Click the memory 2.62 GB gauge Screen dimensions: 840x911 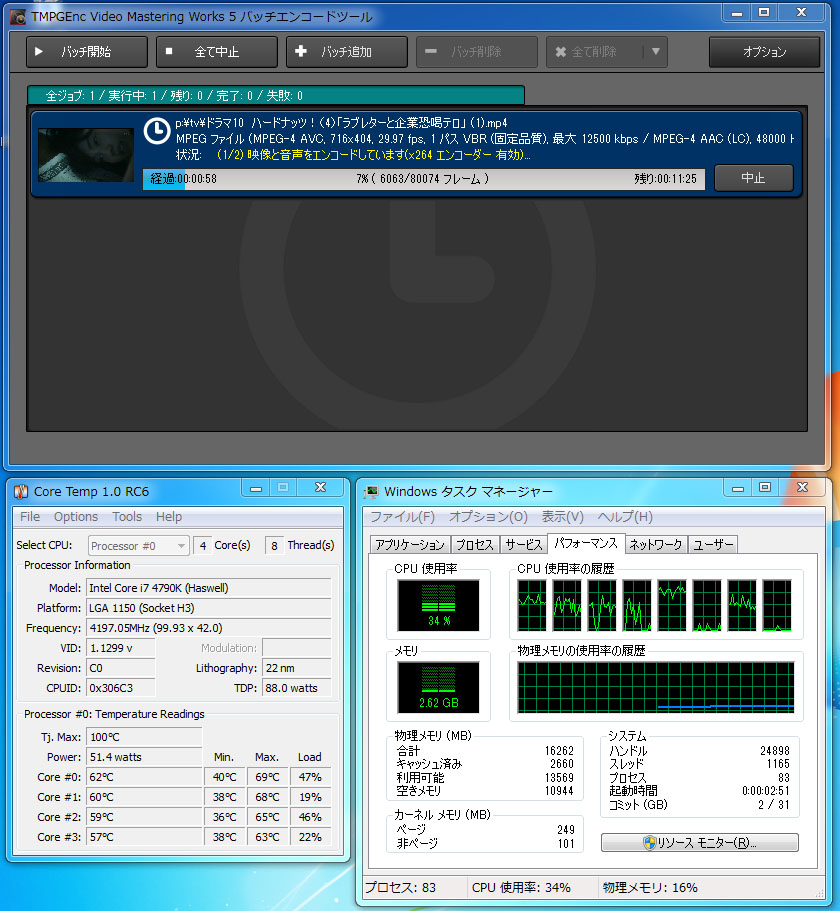(x=439, y=687)
